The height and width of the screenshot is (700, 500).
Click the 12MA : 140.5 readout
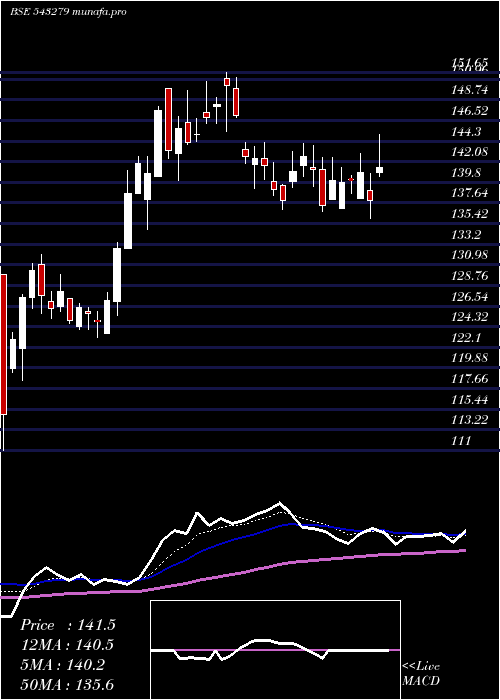pos(67,645)
